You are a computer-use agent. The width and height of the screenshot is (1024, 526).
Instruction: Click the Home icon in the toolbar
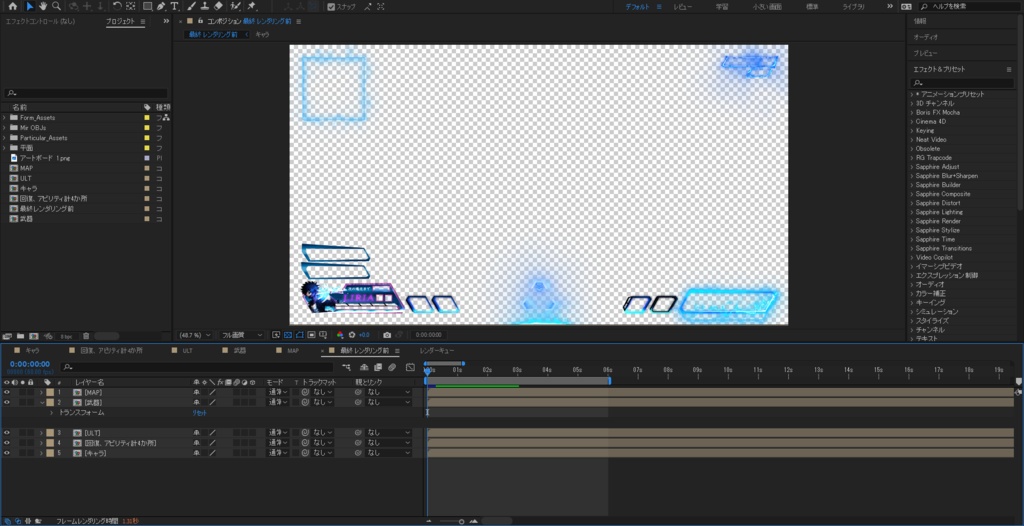point(12,6)
